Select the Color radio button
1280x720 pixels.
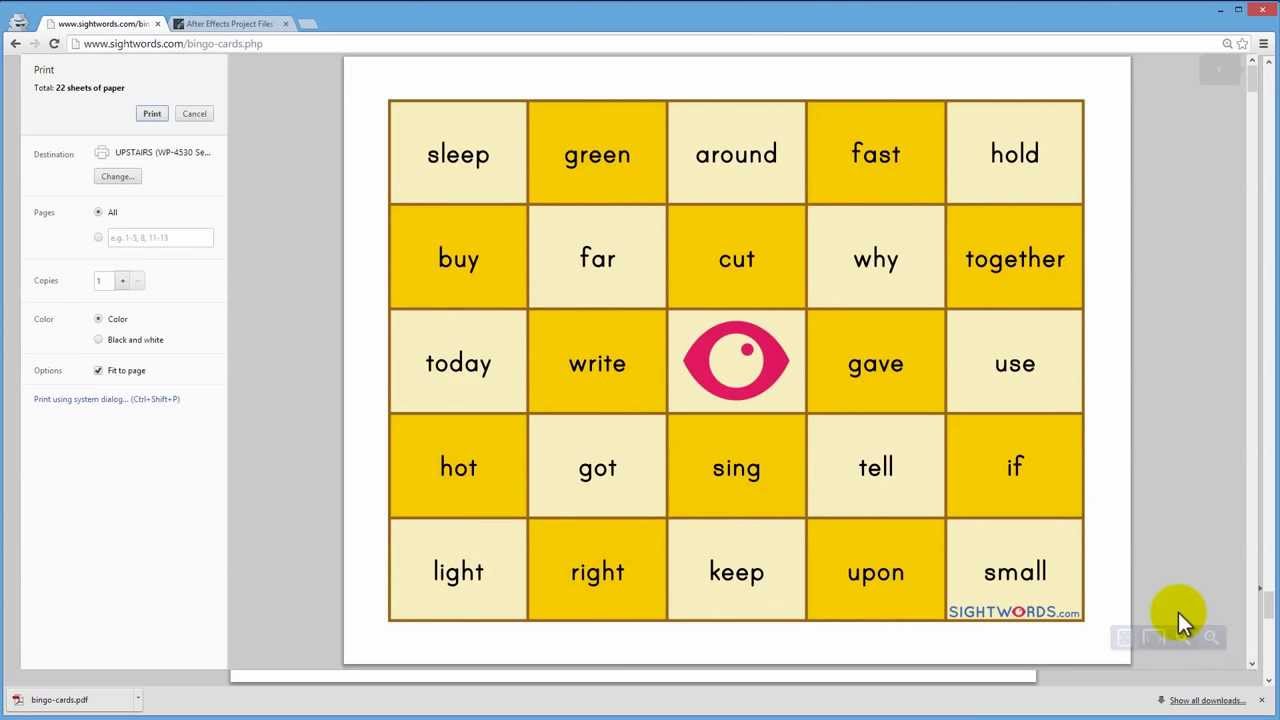pyautogui.click(x=98, y=319)
